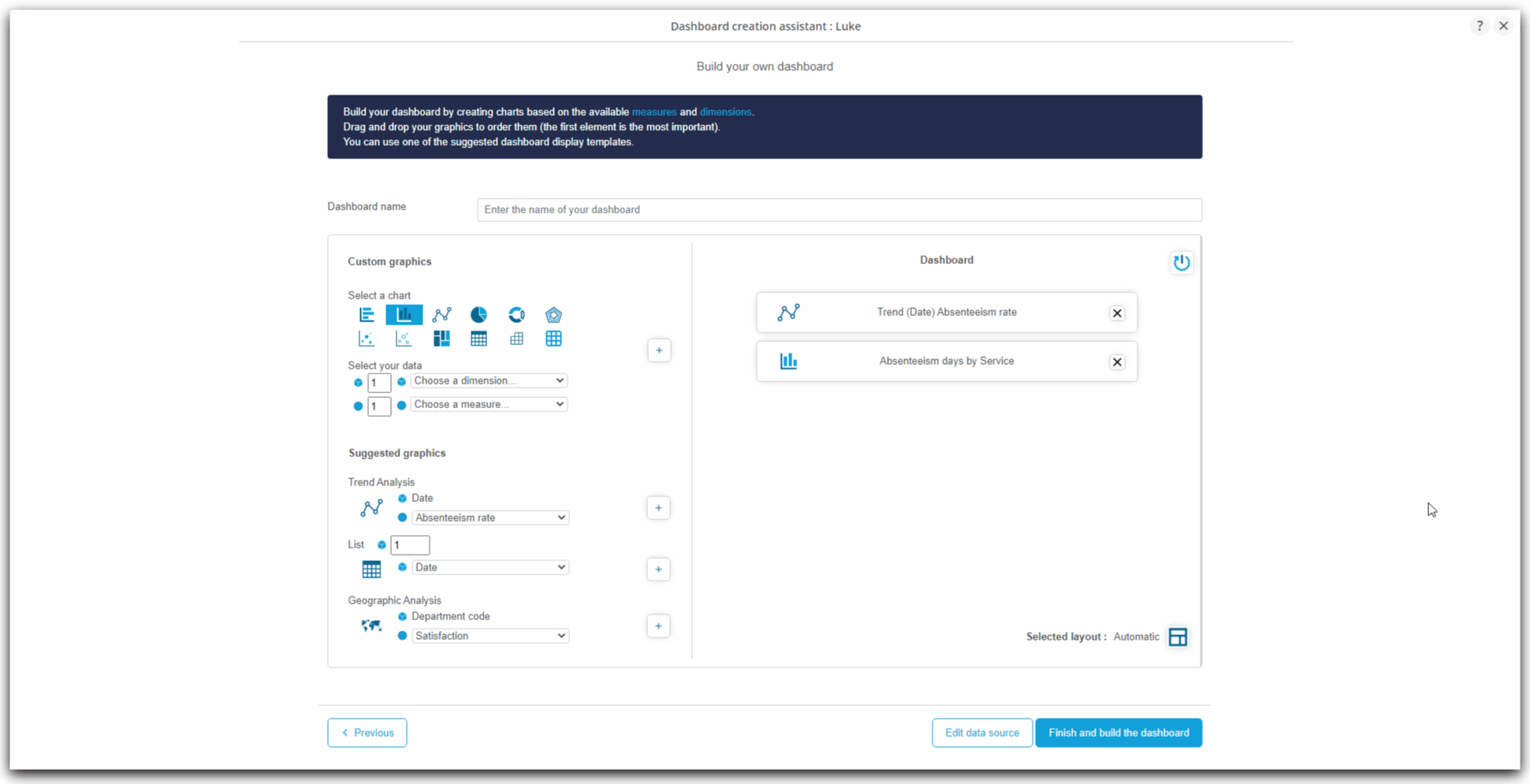Image resolution: width=1530 pixels, height=784 pixels.
Task: Open the measures link in the banner
Action: pyautogui.click(x=654, y=112)
